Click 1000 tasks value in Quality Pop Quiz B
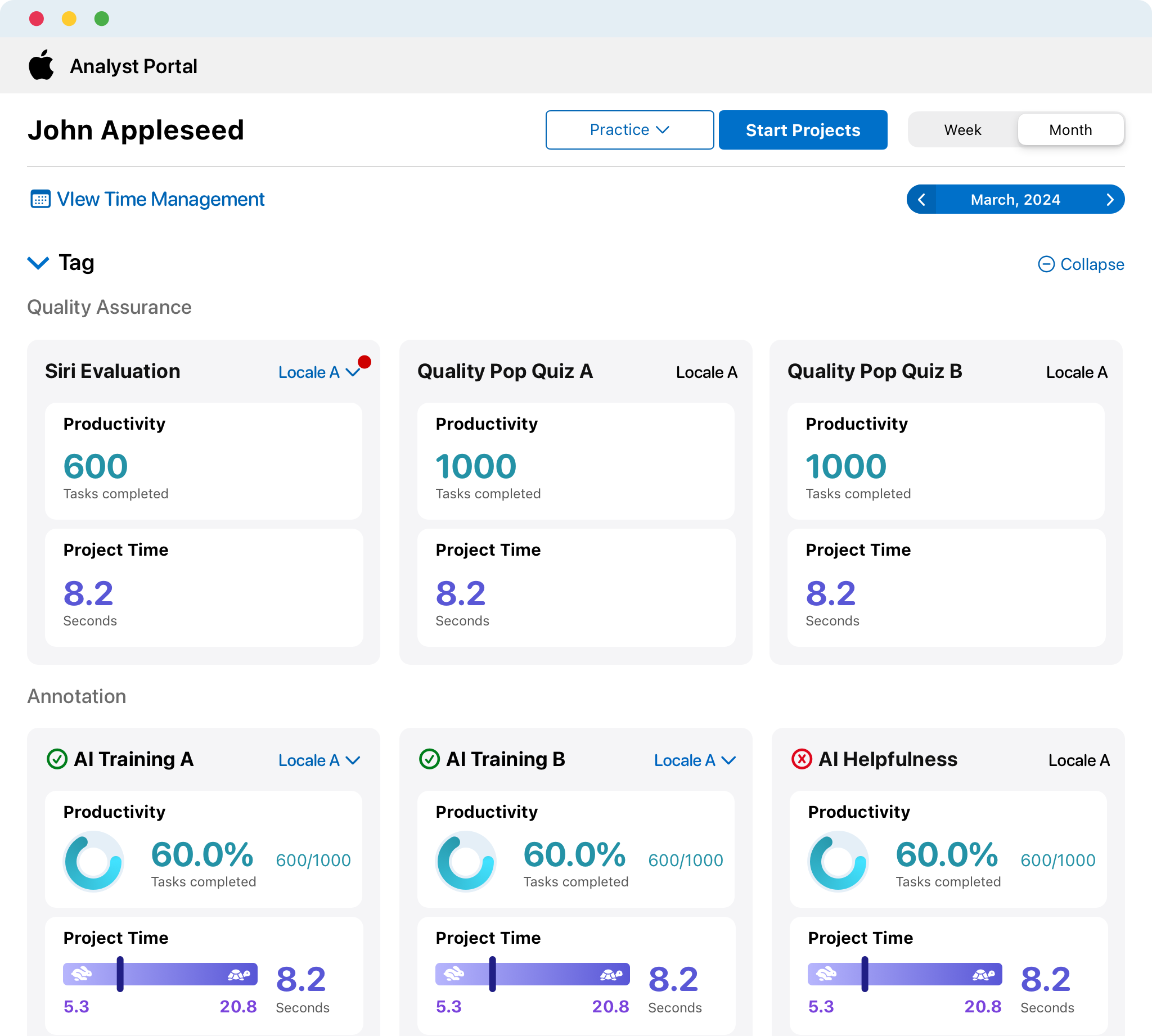Image resolution: width=1152 pixels, height=1036 pixels. click(x=846, y=466)
